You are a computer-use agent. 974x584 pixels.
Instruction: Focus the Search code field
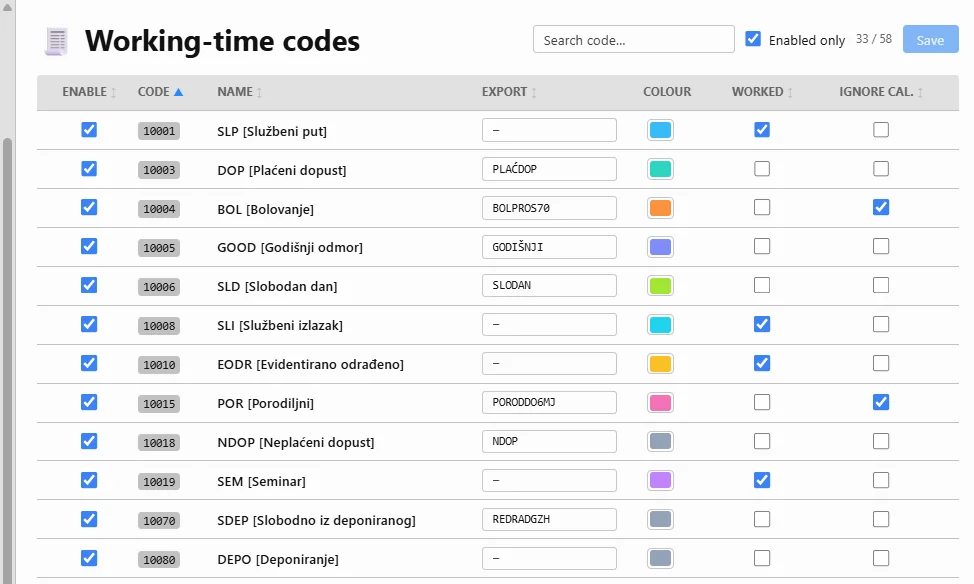pyautogui.click(x=634, y=40)
